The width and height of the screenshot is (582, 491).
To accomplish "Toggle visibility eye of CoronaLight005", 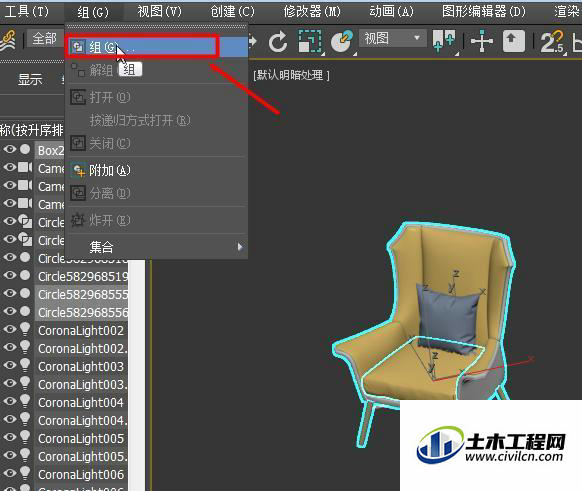I will pos(10,437).
